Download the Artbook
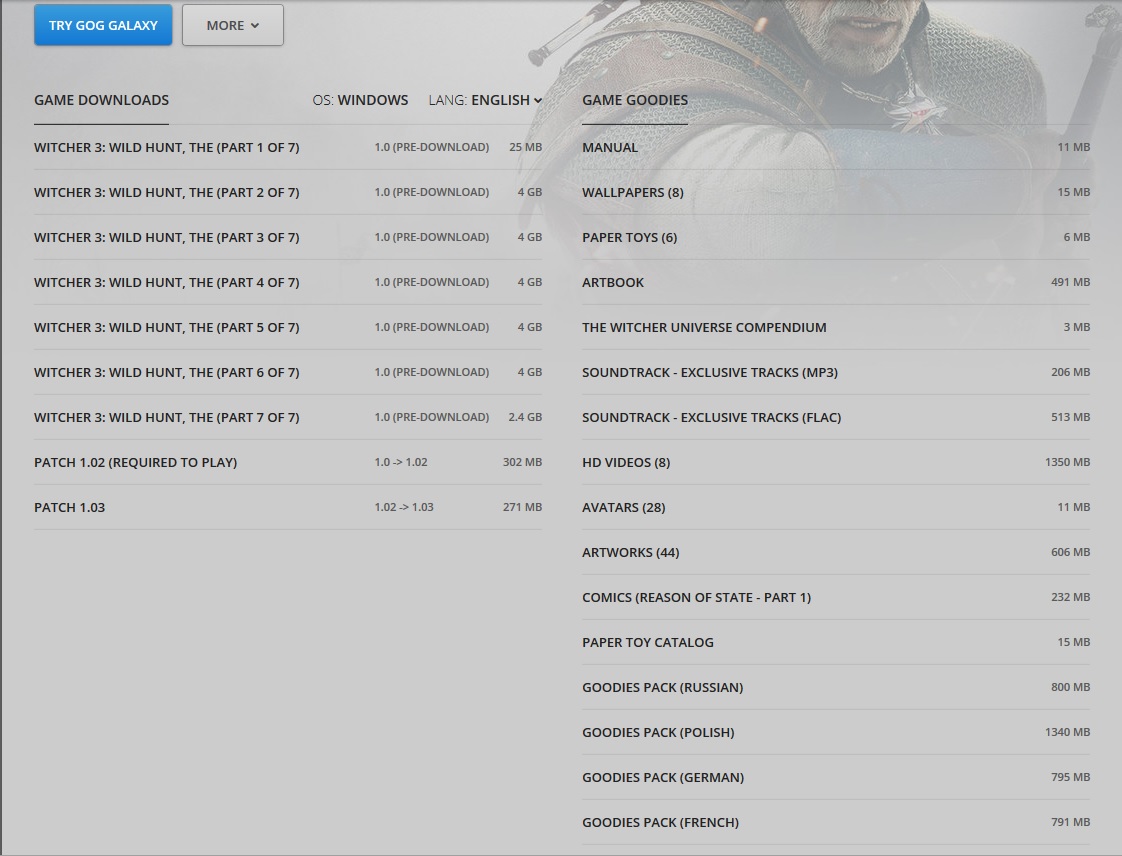 [836, 283]
